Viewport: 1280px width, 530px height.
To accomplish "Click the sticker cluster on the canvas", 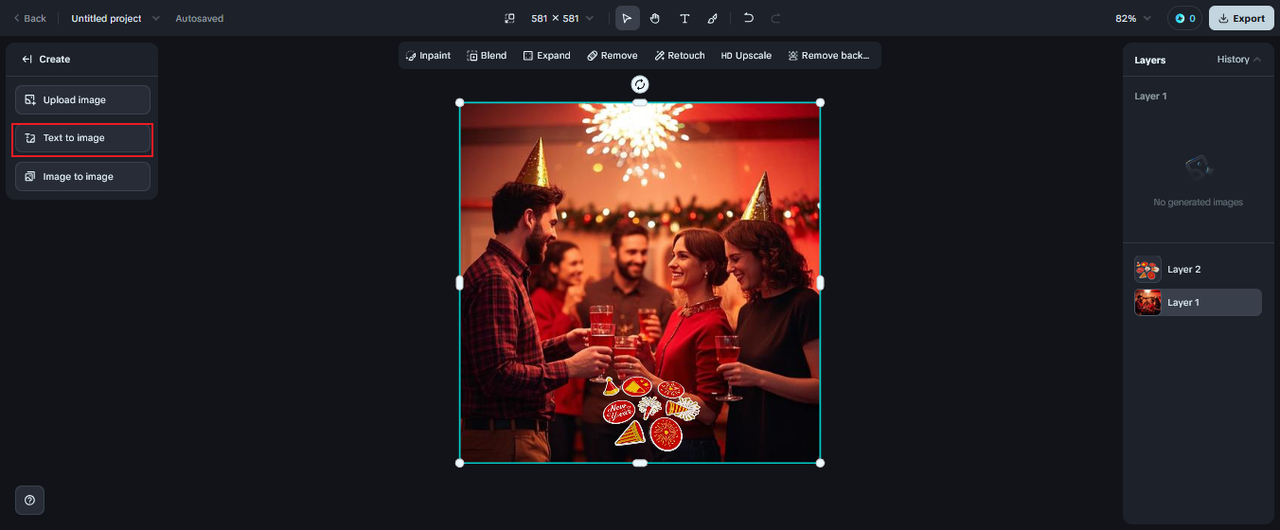I will pyautogui.click(x=650, y=413).
